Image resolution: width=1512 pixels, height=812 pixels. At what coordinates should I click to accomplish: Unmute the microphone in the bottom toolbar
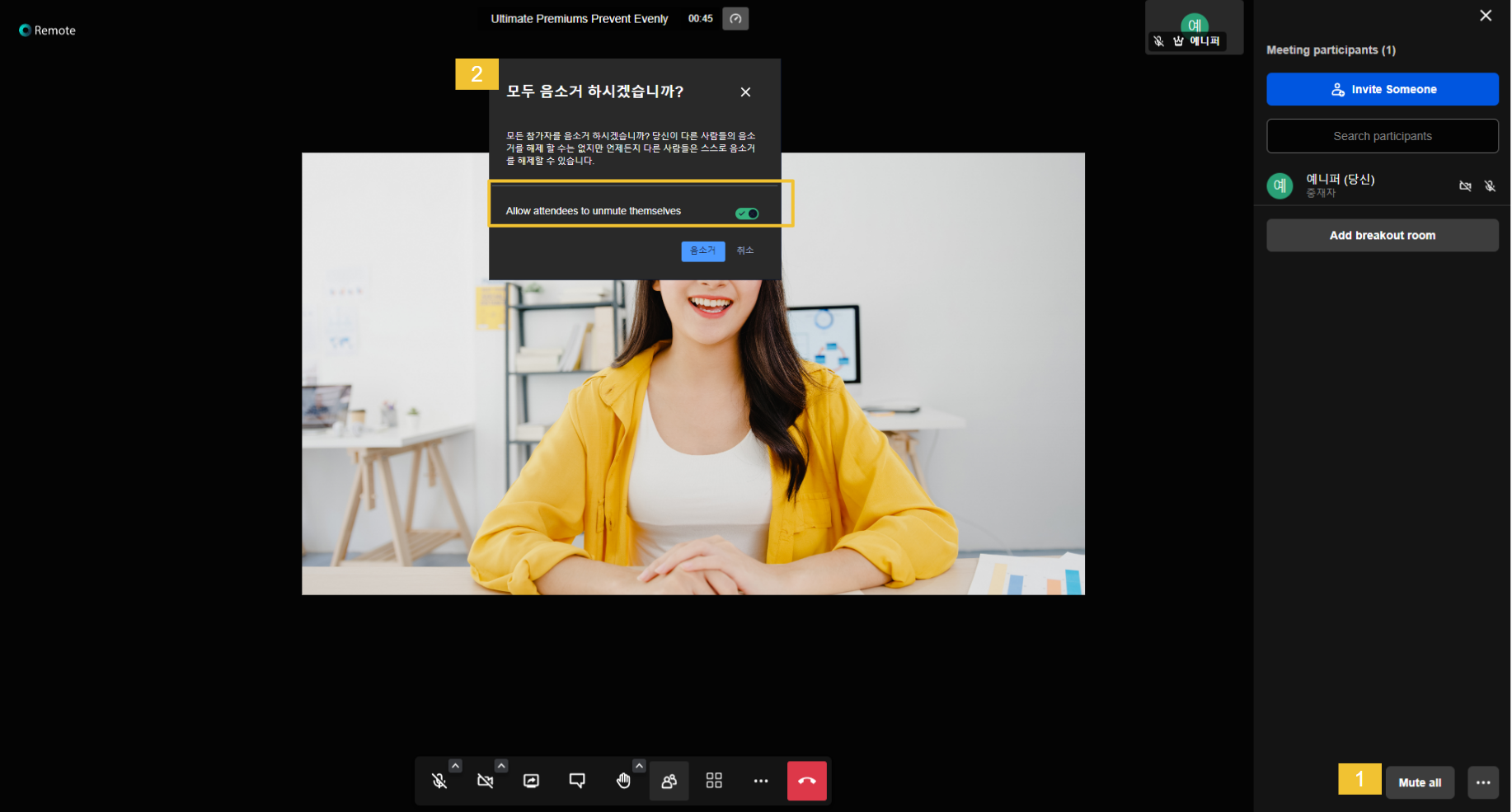point(439,781)
